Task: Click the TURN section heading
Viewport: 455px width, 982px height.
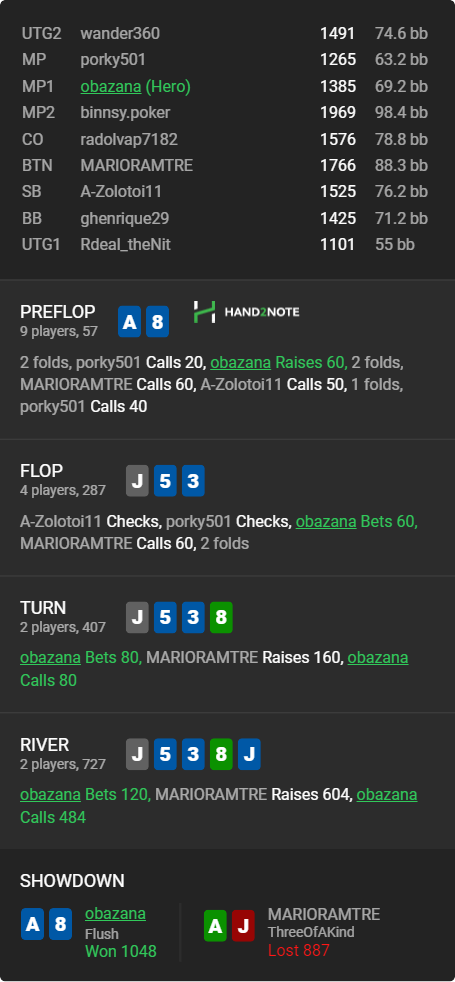Action: click(43, 607)
